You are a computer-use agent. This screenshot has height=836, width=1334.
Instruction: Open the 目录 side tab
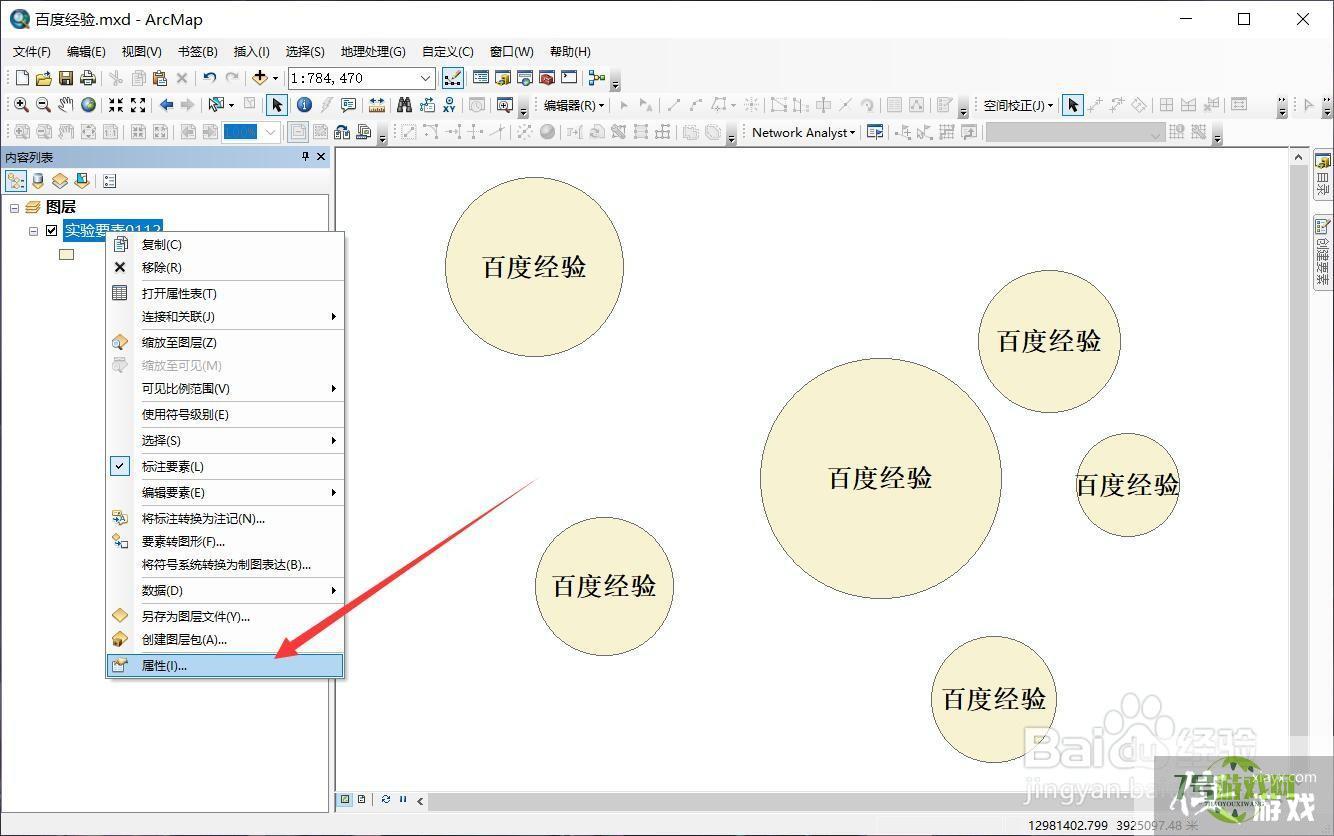click(x=1322, y=175)
